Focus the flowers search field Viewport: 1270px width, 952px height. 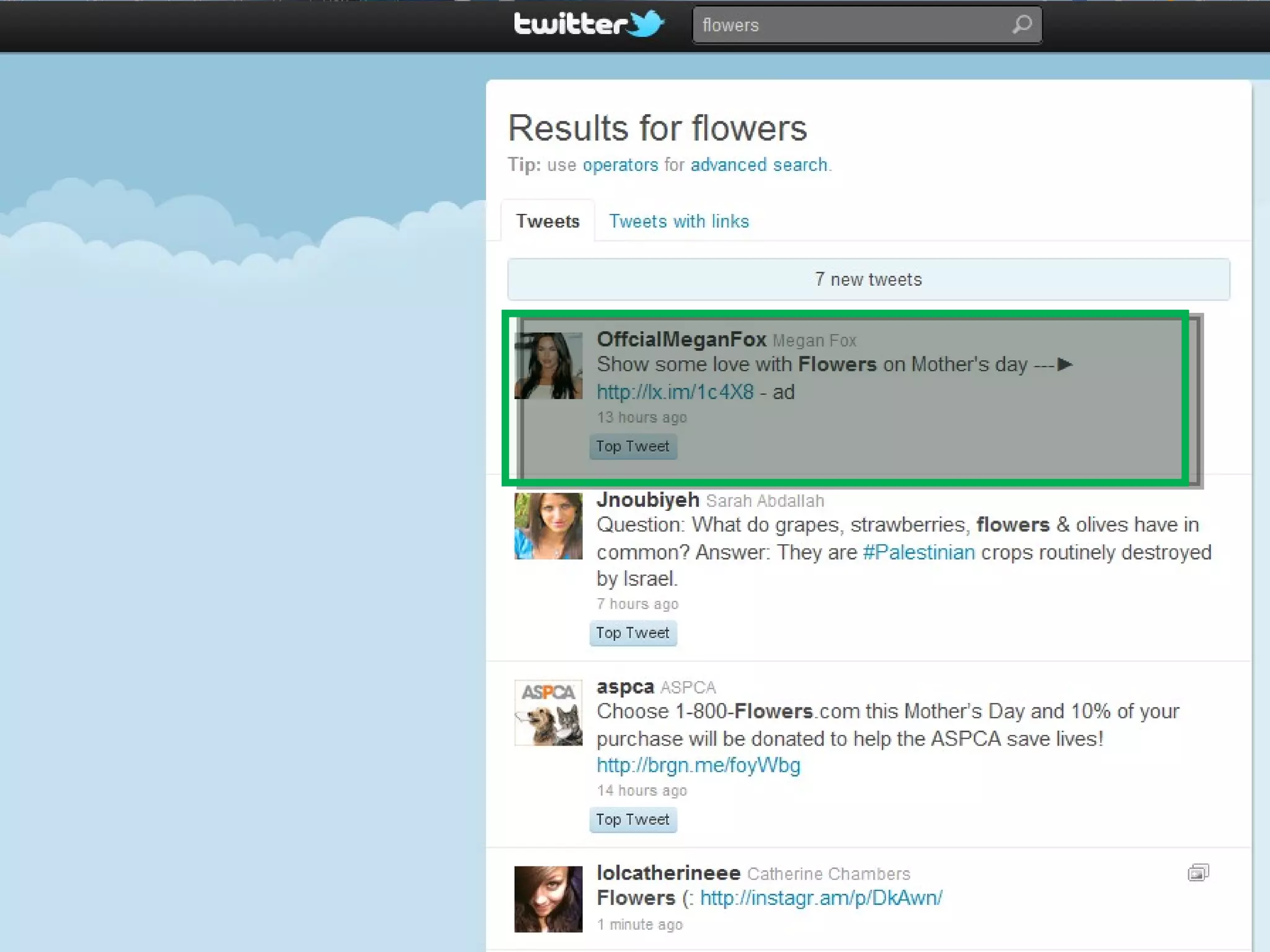[850, 25]
